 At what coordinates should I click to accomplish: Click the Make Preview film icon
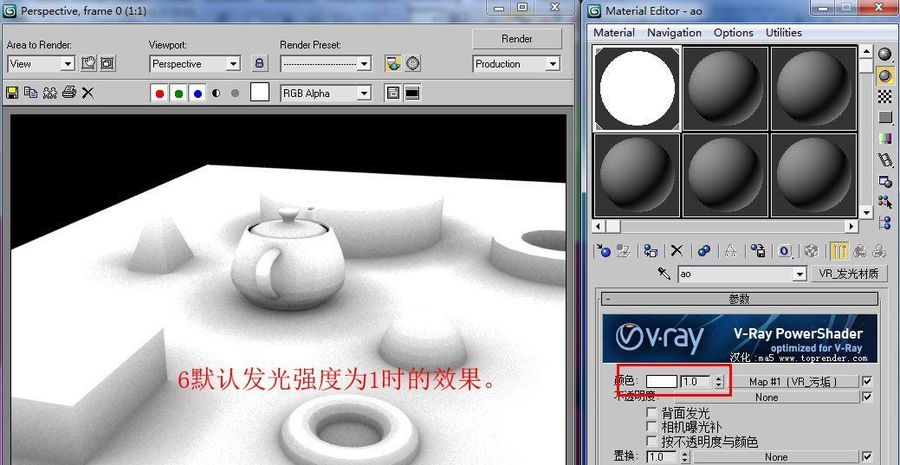[885, 160]
